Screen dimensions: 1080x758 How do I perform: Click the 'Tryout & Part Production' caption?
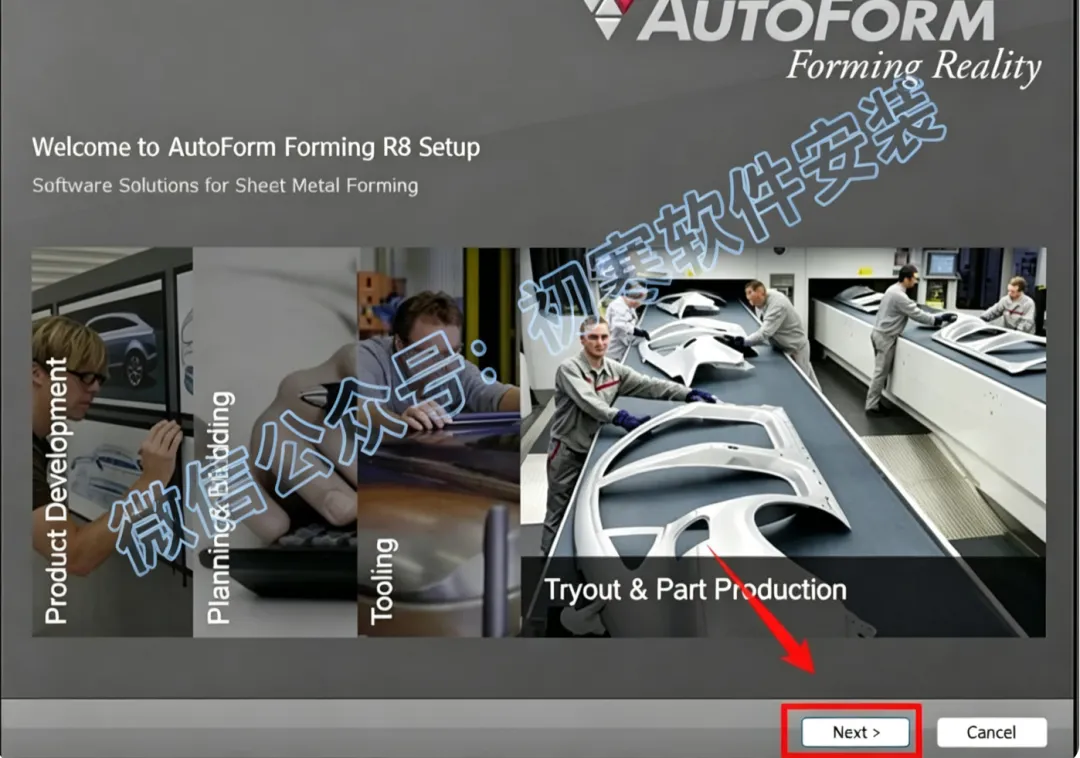point(696,590)
